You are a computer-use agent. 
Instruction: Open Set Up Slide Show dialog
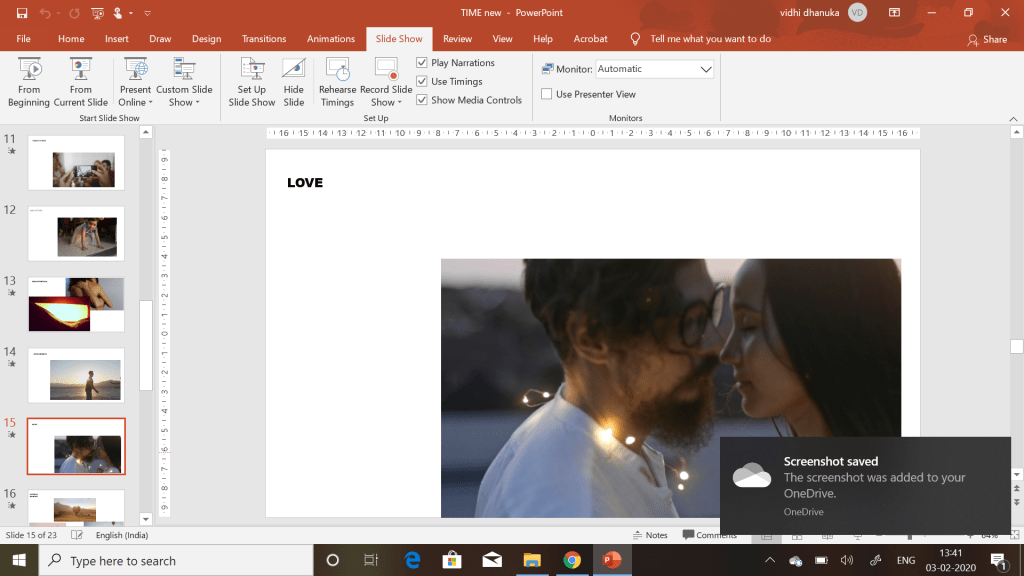(251, 81)
